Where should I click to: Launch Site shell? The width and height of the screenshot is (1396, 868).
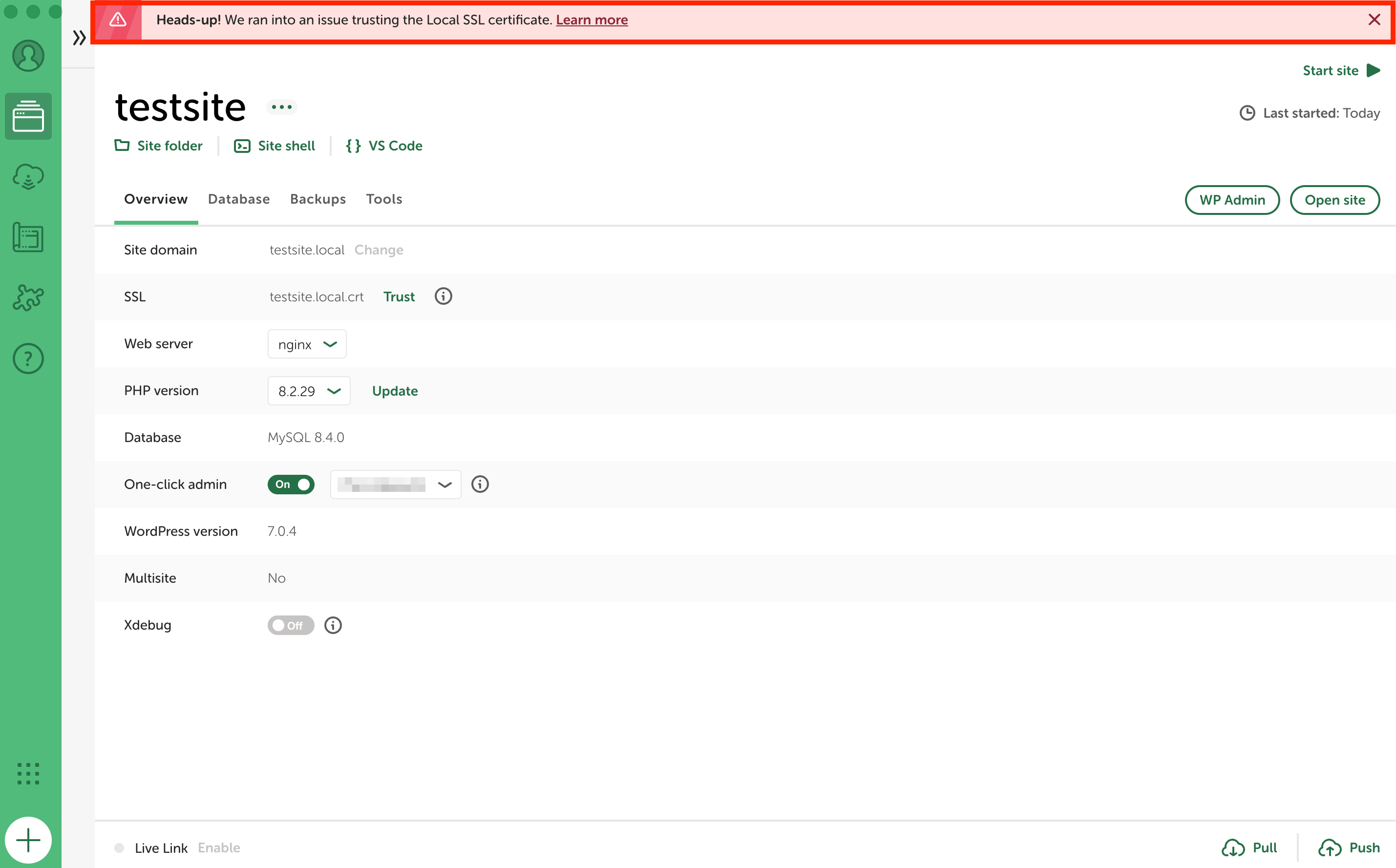275,146
